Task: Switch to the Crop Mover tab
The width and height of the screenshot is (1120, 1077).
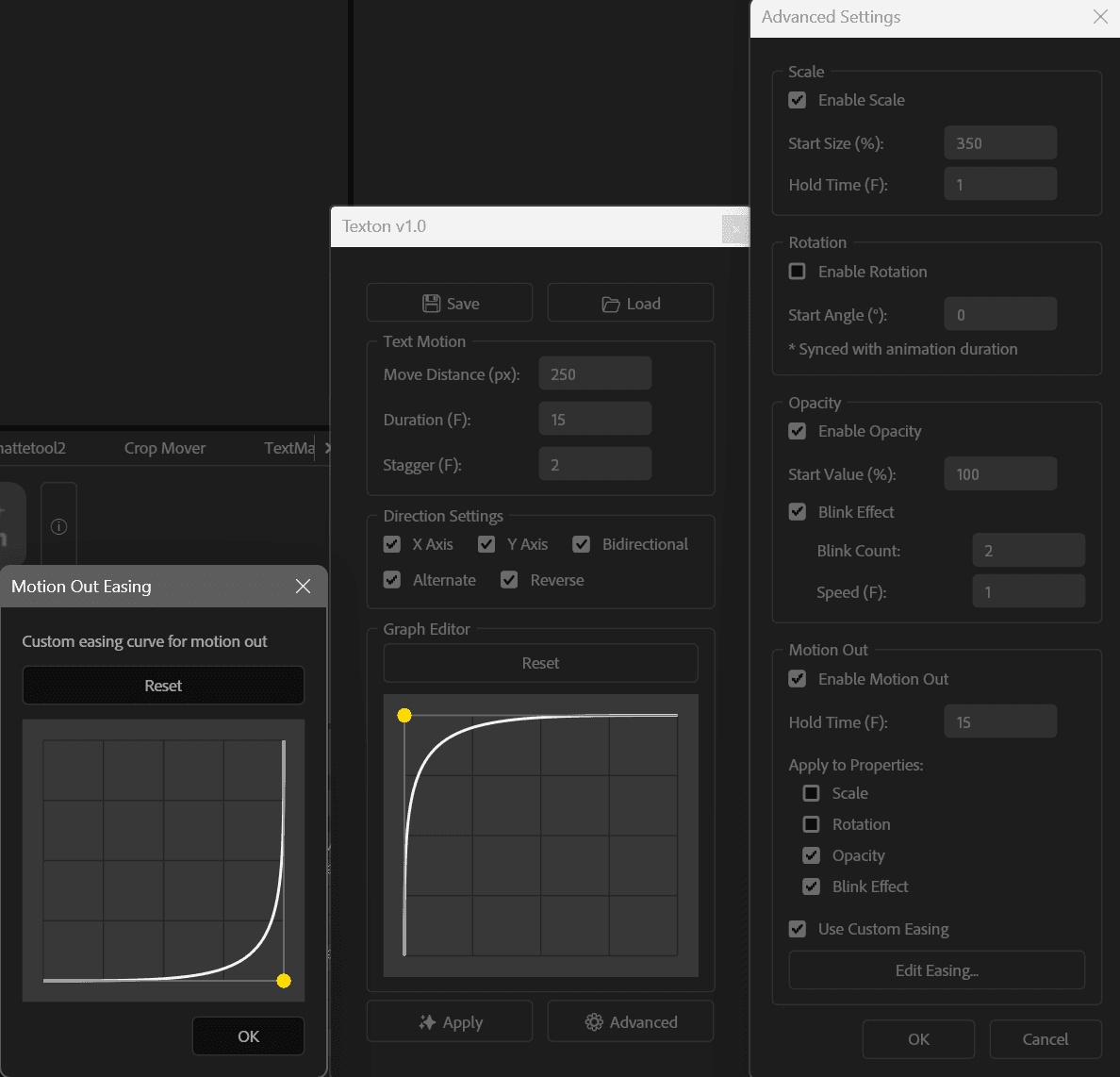Action: pyautogui.click(x=165, y=448)
